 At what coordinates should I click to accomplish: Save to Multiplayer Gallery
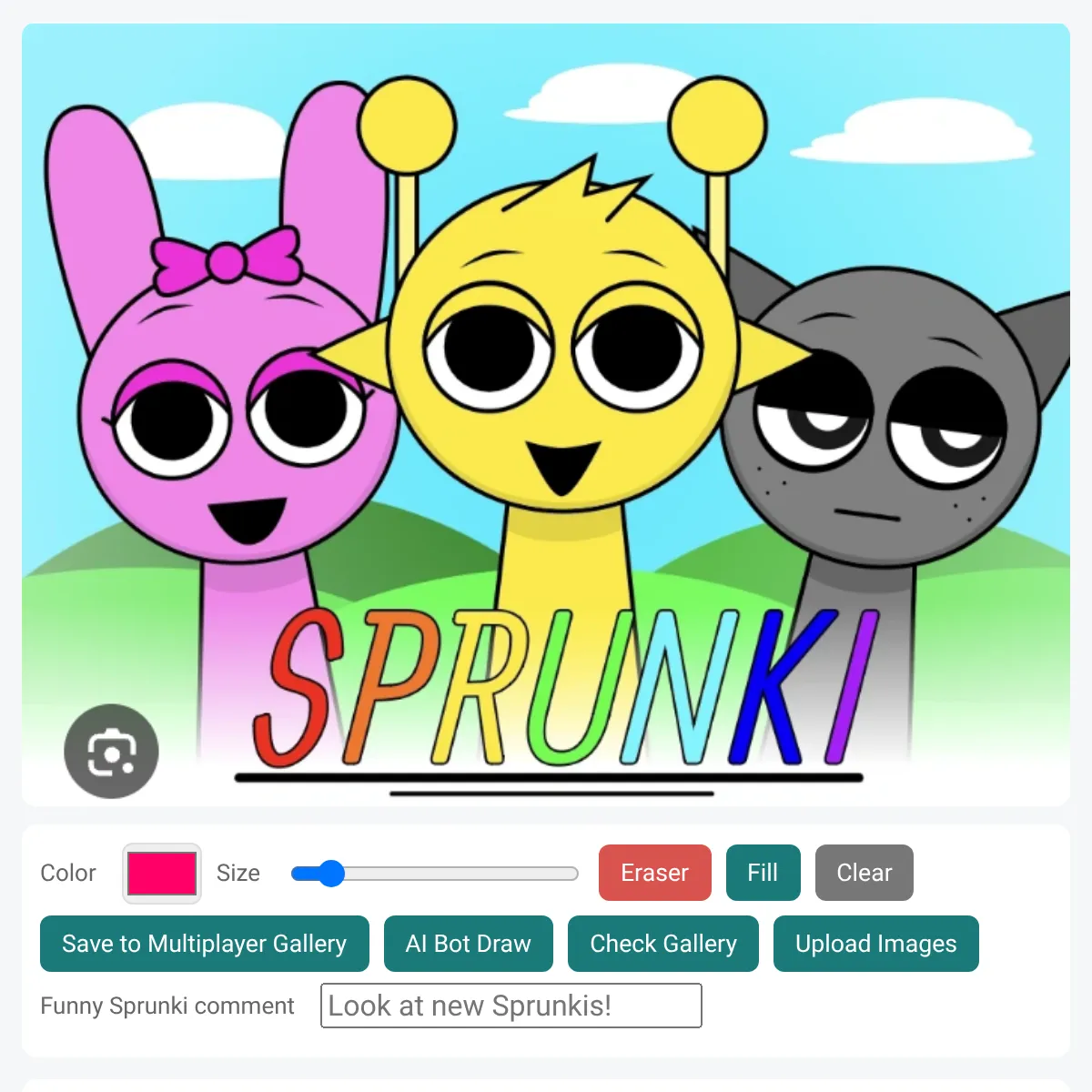205,944
